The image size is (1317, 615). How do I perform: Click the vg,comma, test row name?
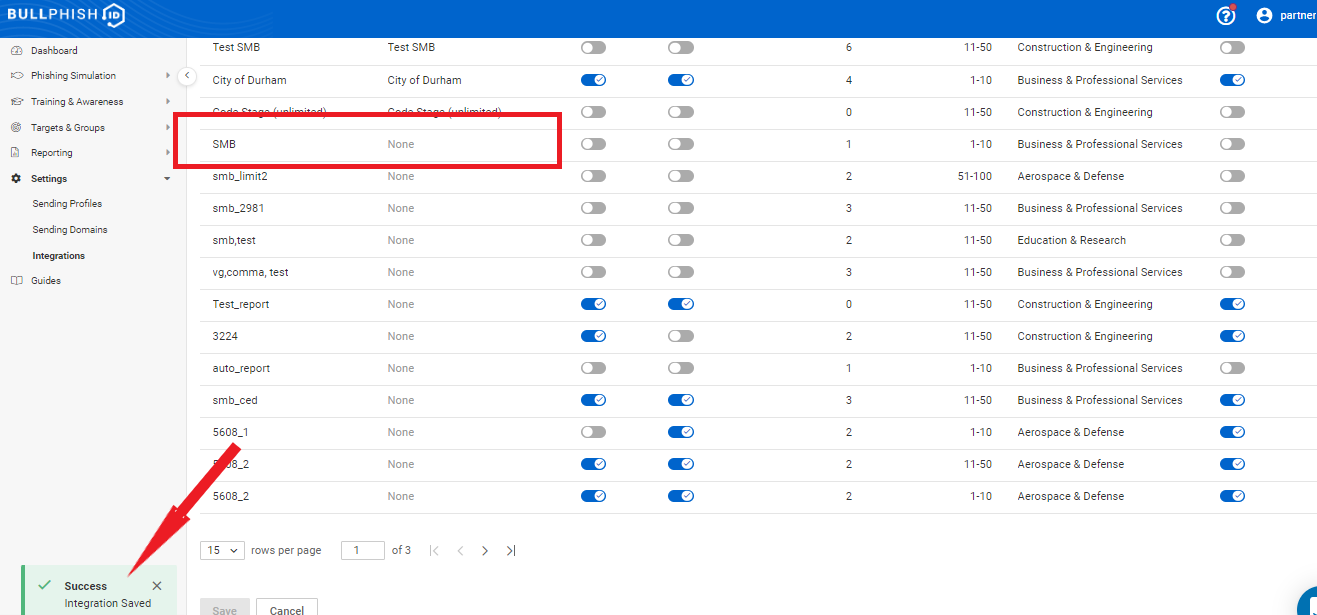[251, 272]
